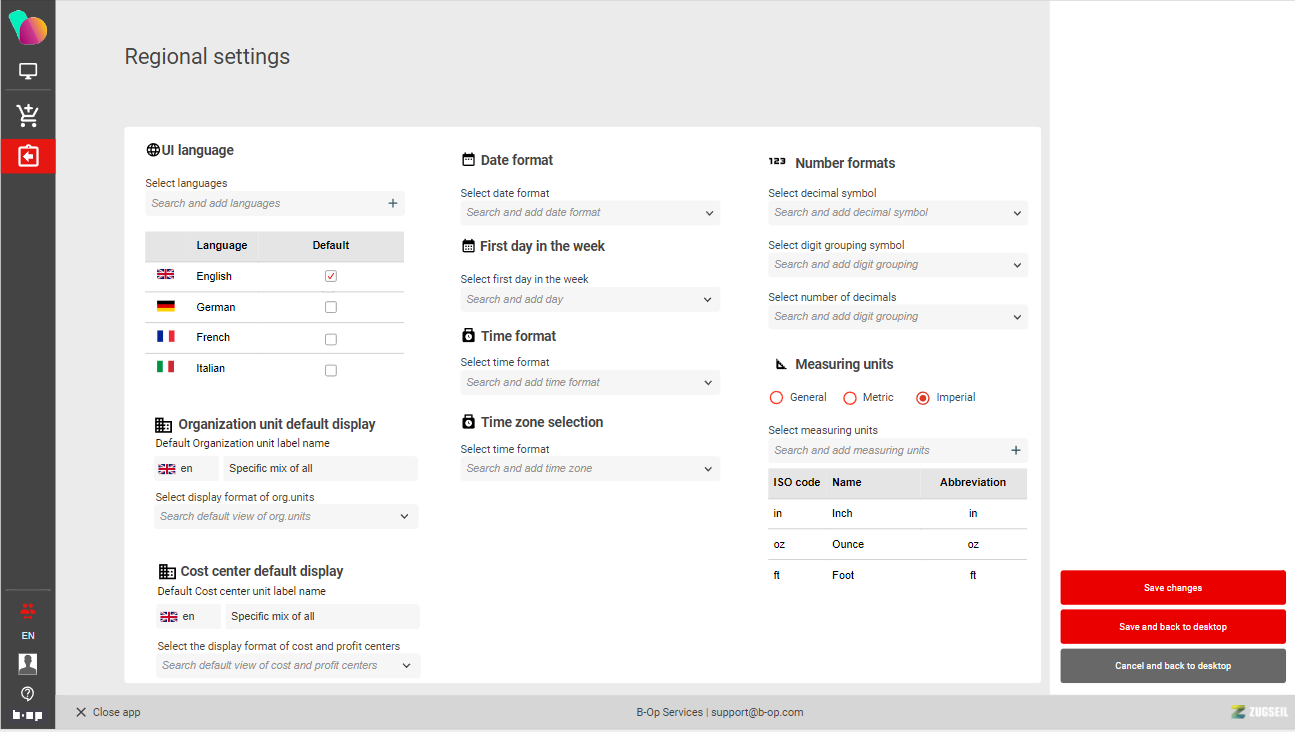This screenshot has width=1295, height=732.
Task: Click the red back-arrow sidebar icon
Action: click(x=28, y=157)
